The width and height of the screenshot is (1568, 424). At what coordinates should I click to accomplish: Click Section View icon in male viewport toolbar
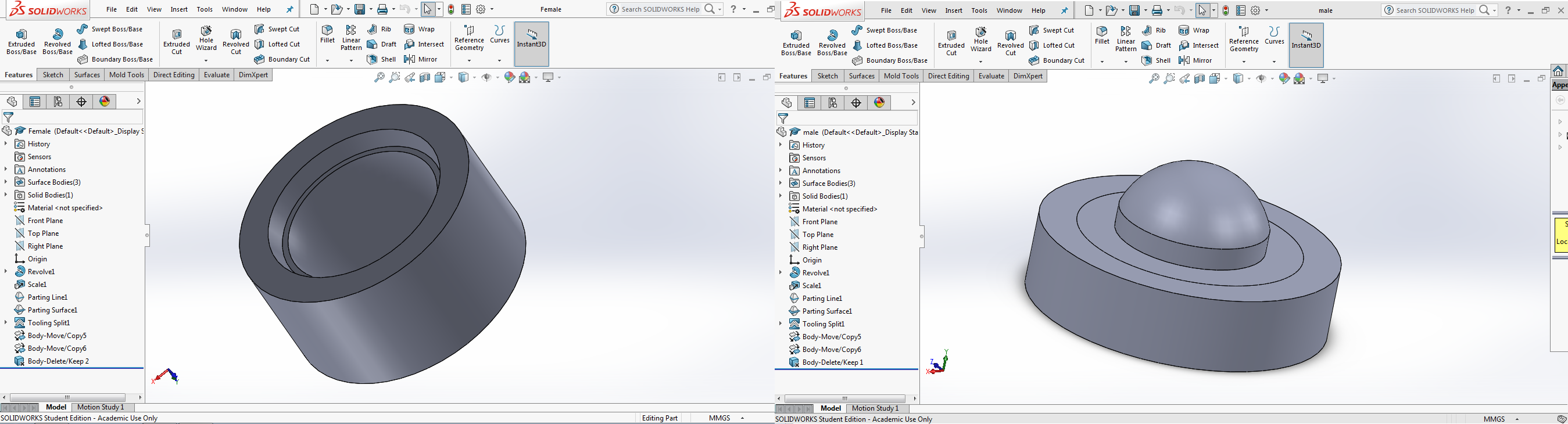1199,78
